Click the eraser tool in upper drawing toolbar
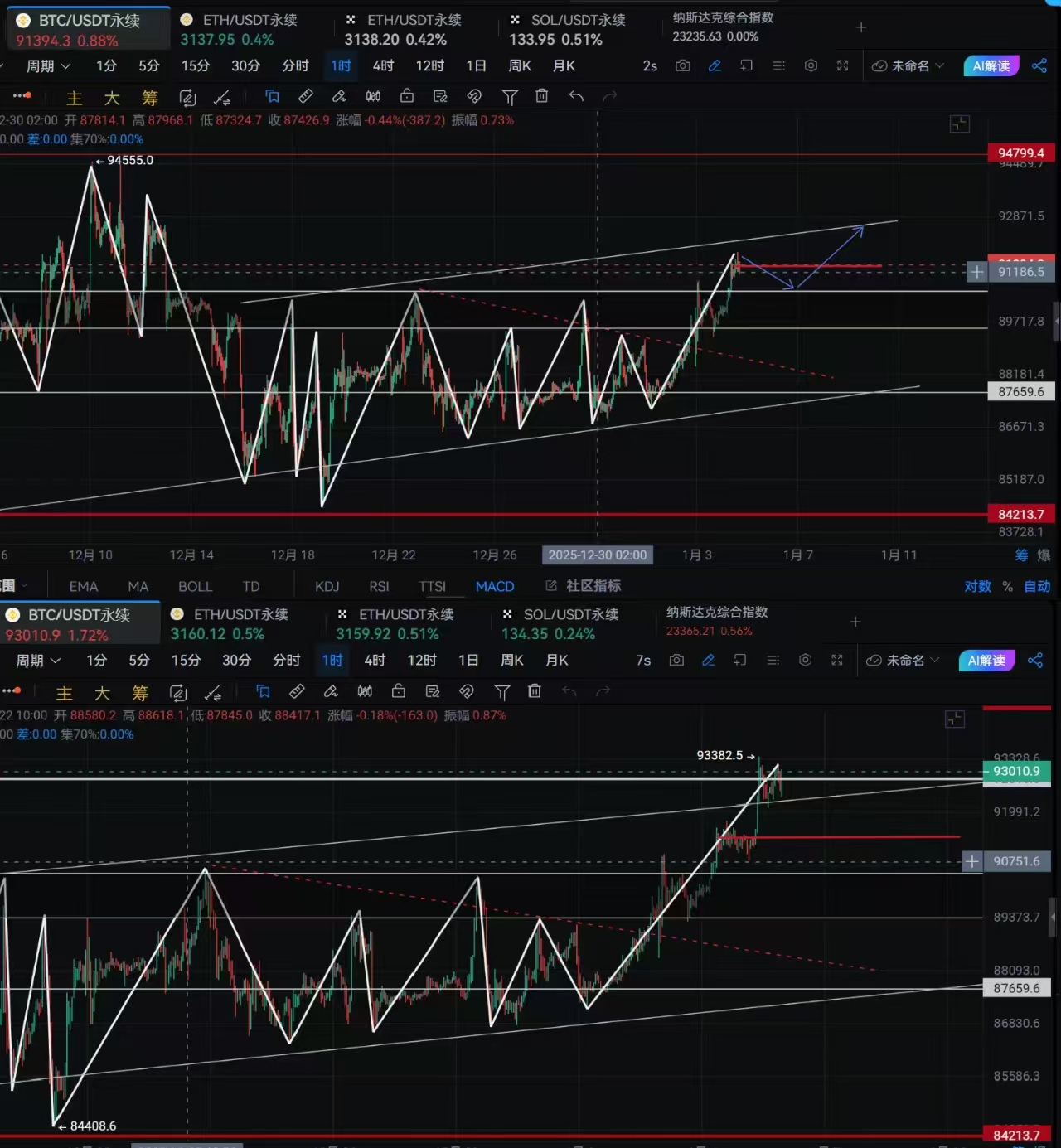 [x=339, y=96]
